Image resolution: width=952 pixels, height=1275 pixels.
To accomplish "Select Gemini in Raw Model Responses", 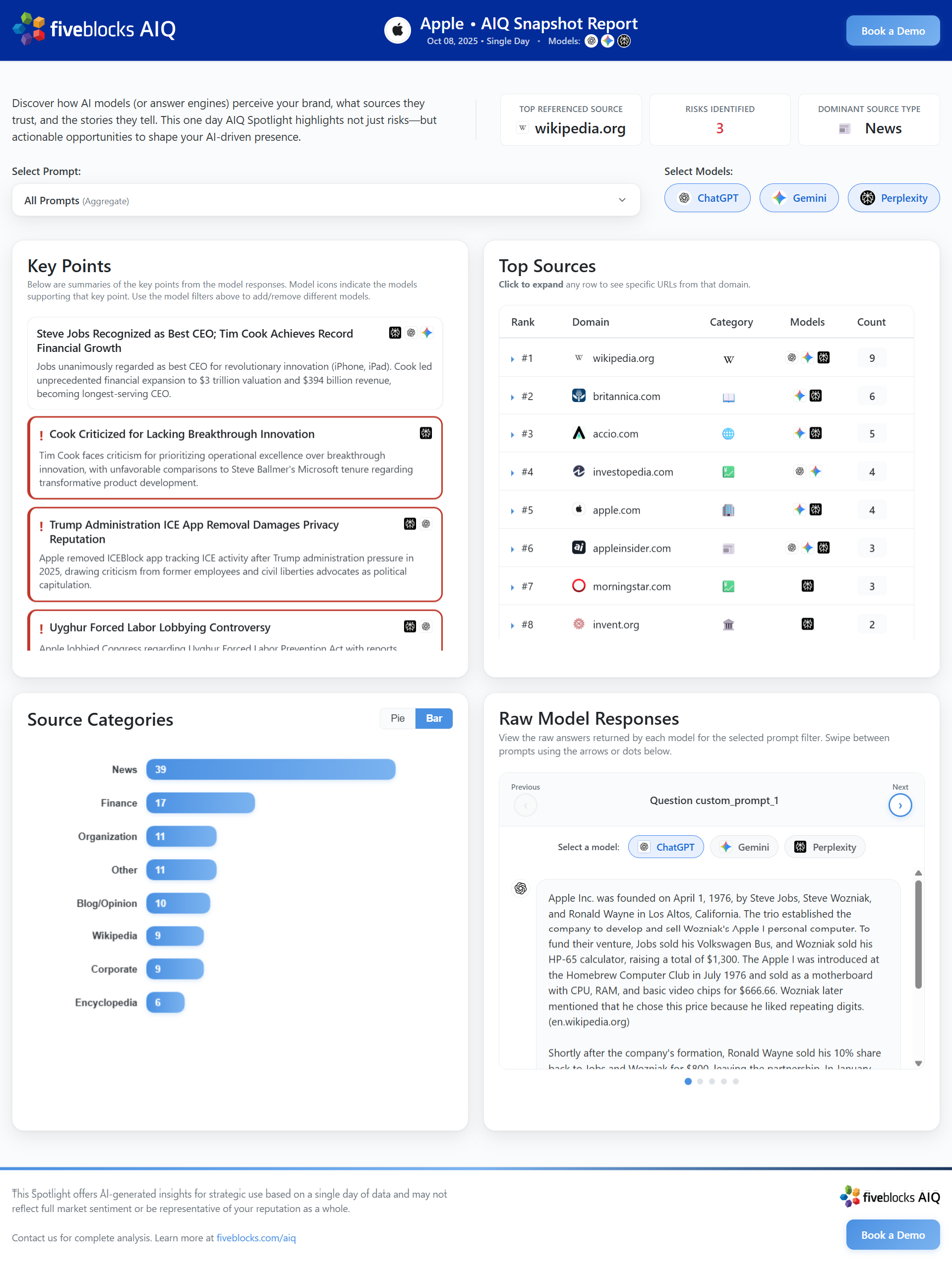I will pyautogui.click(x=744, y=847).
